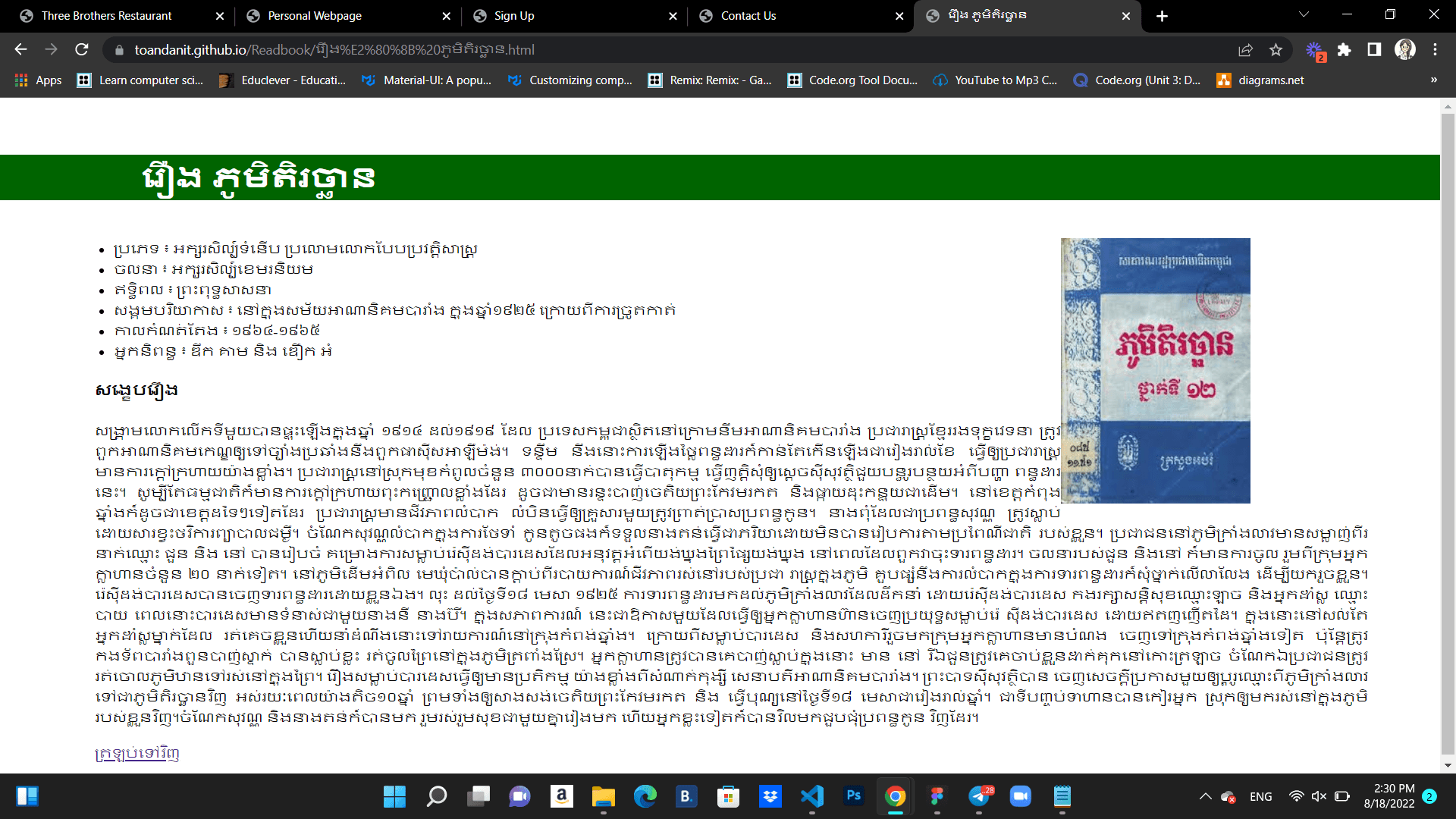Expand the tab search dropdown
This screenshot has height=819, width=1456.
1304,14
